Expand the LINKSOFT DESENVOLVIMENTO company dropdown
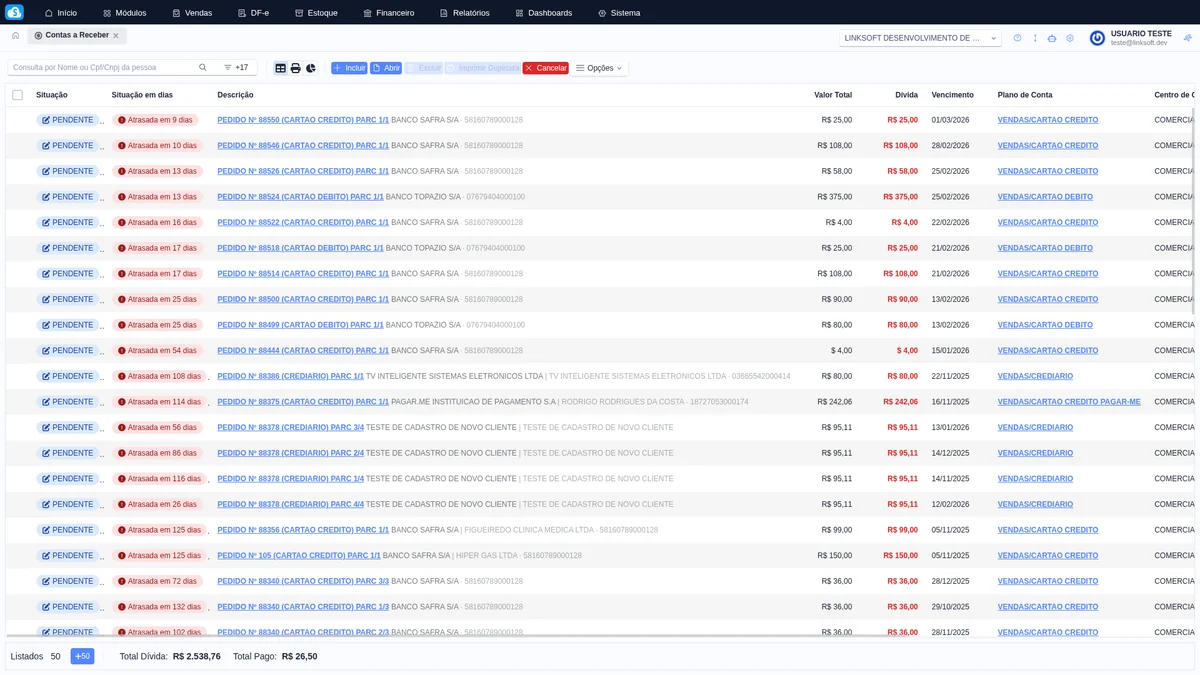Screen dimensions: 1200x675 pyautogui.click(x=920, y=38)
